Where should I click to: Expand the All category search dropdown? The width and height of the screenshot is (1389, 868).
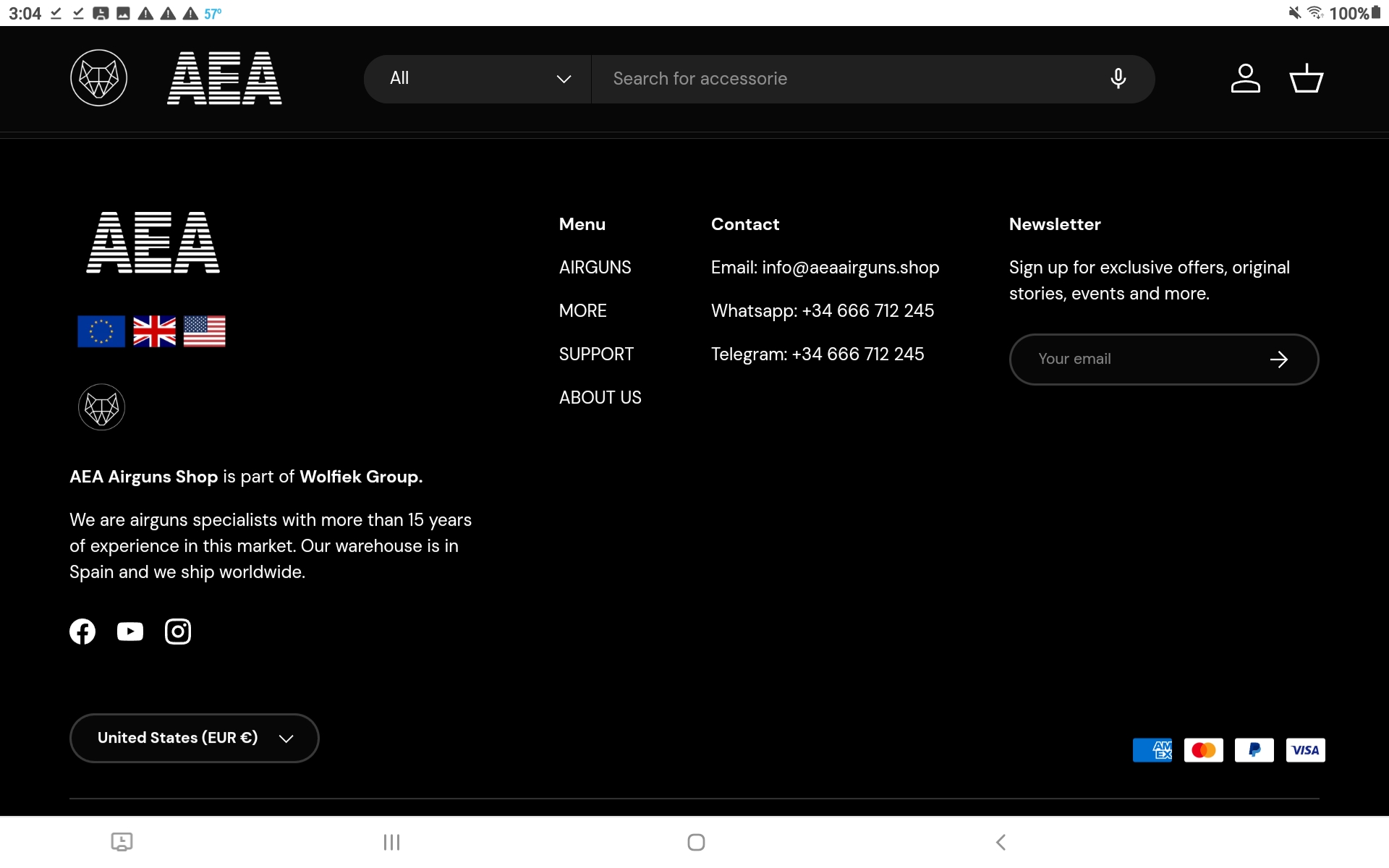coord(479,79)
